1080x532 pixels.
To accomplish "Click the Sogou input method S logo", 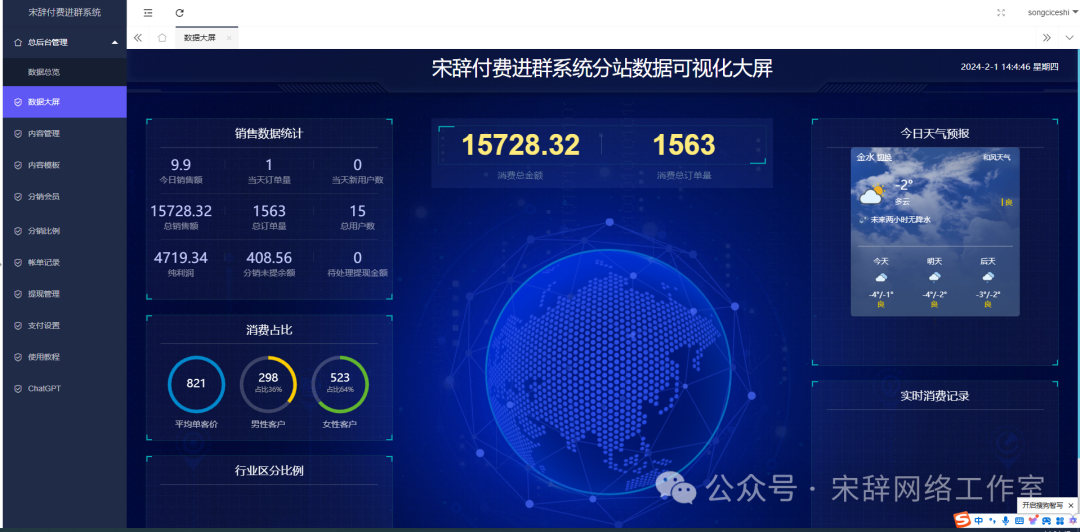I will (962, 520).
